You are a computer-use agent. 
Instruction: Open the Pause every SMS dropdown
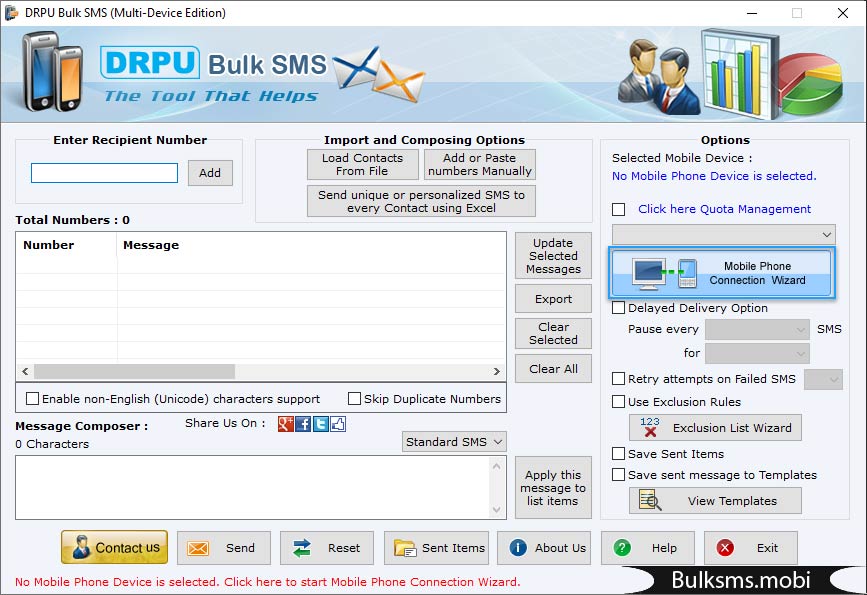(758, 330)
